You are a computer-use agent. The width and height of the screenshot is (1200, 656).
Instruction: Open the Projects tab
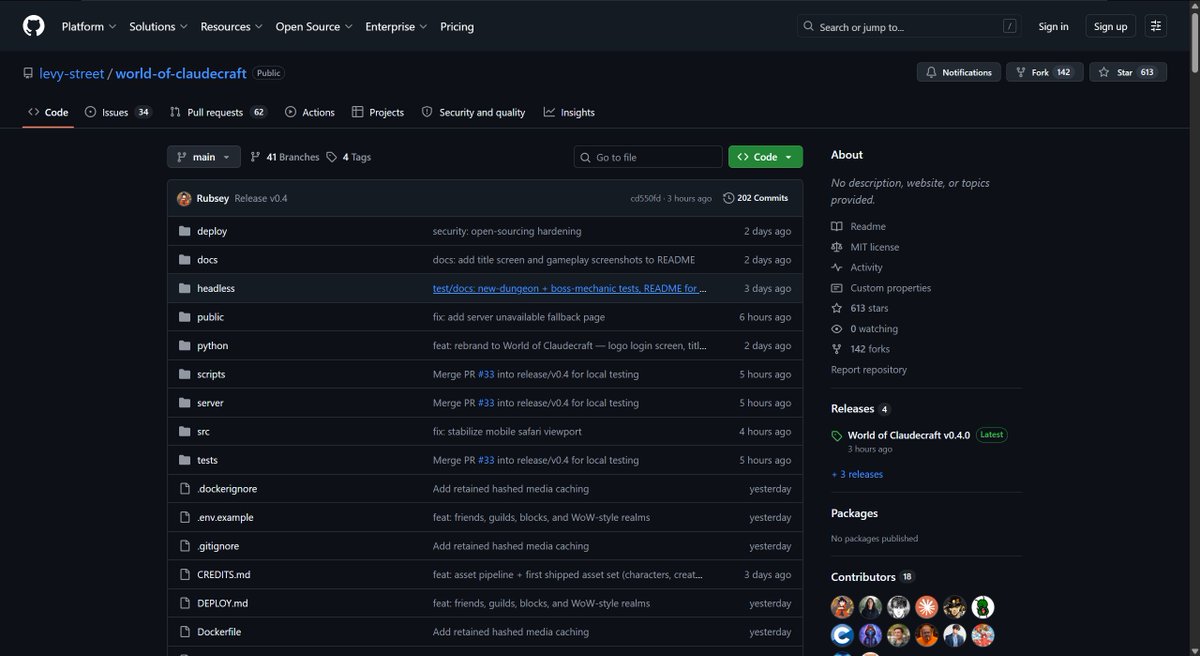[x=378, y=112]
